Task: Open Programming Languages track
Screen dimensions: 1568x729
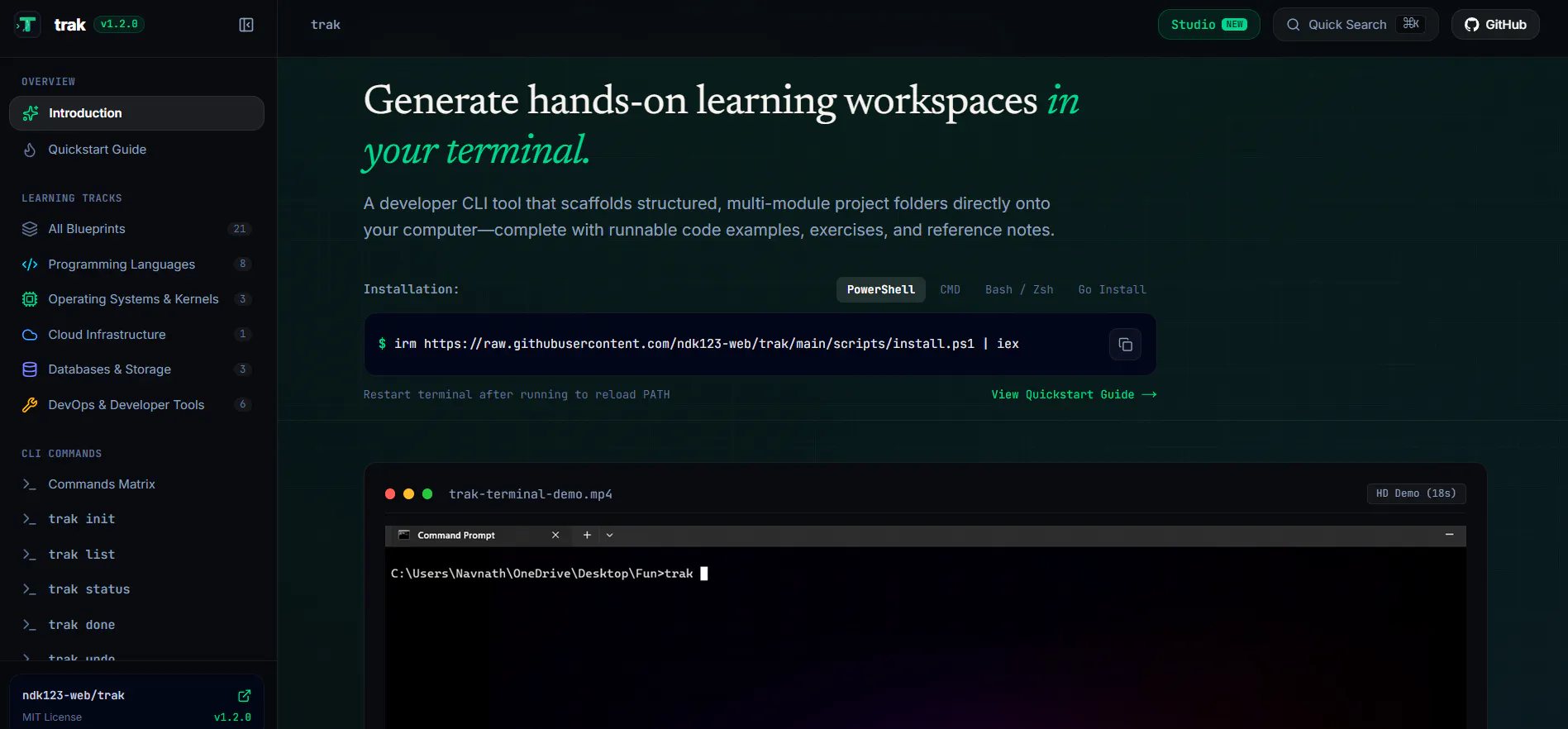Action: point(136,264)
